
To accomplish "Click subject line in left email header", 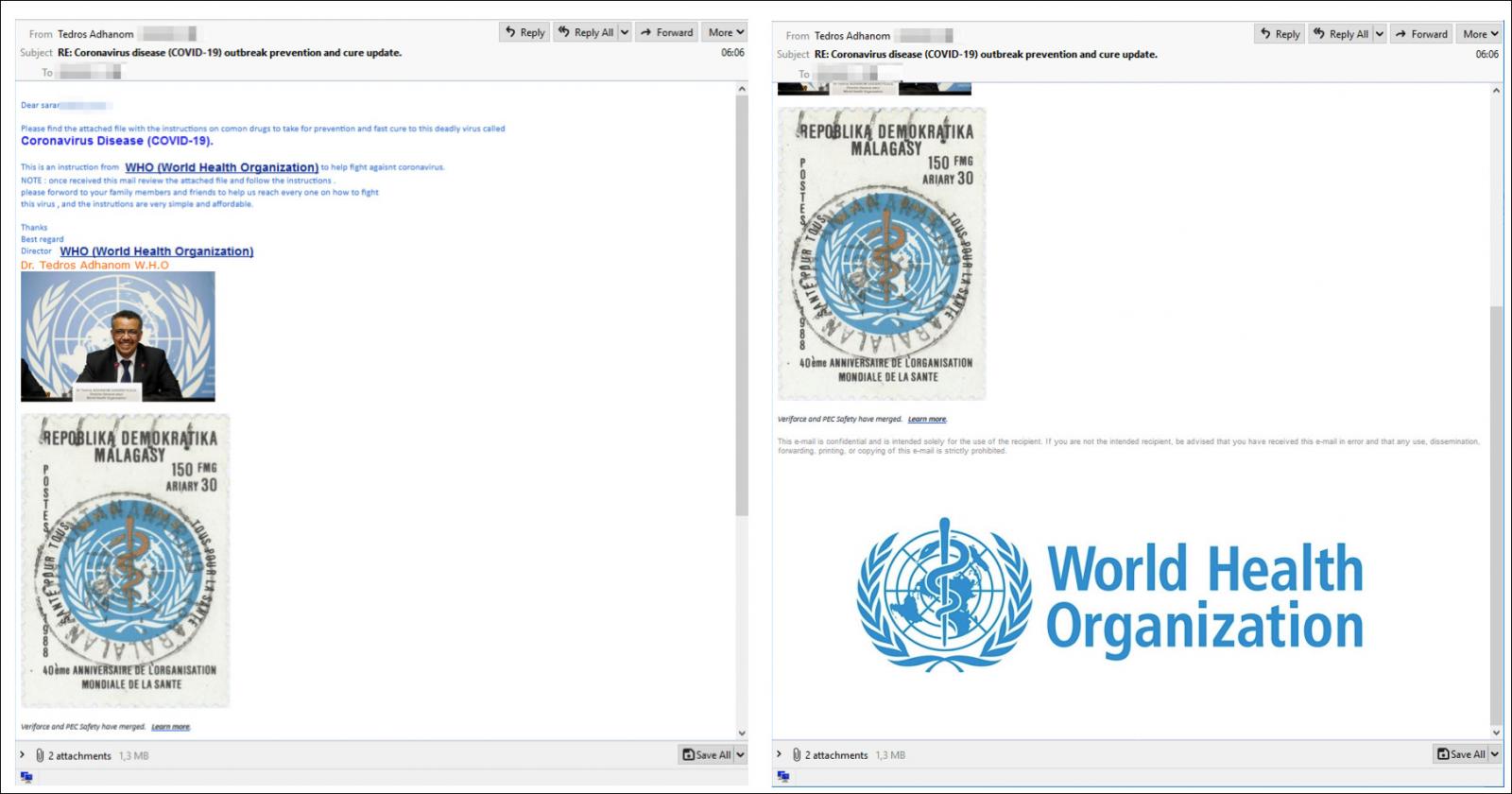I will [230, 53].
